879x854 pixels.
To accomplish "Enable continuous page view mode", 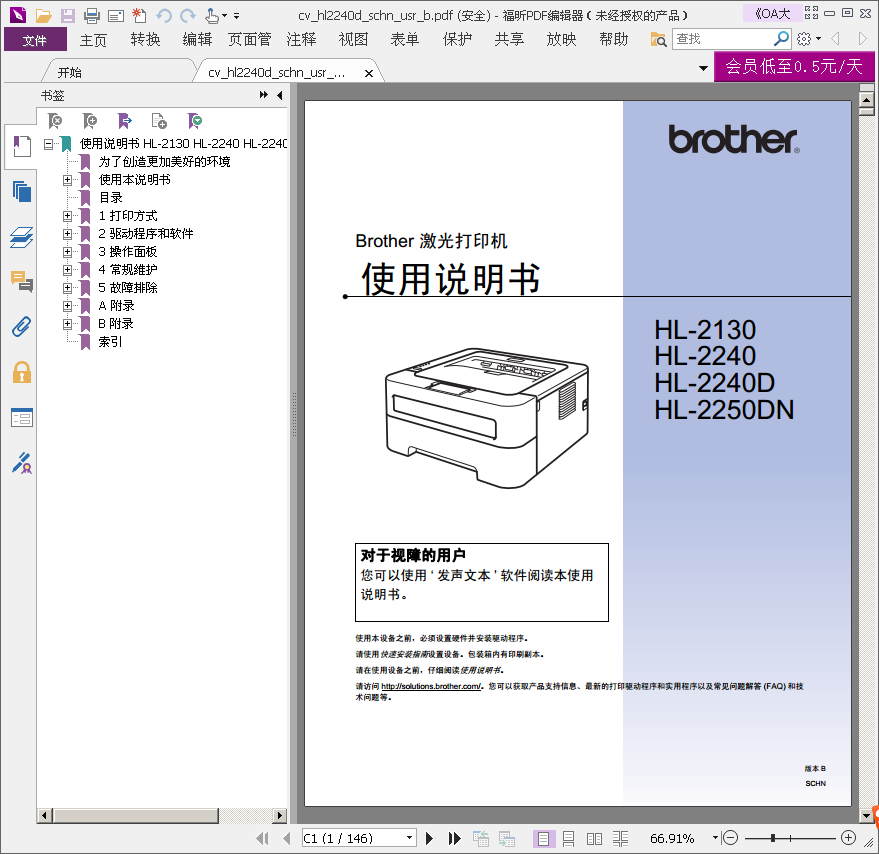I will pyautogui.click(x=568, y=838).
